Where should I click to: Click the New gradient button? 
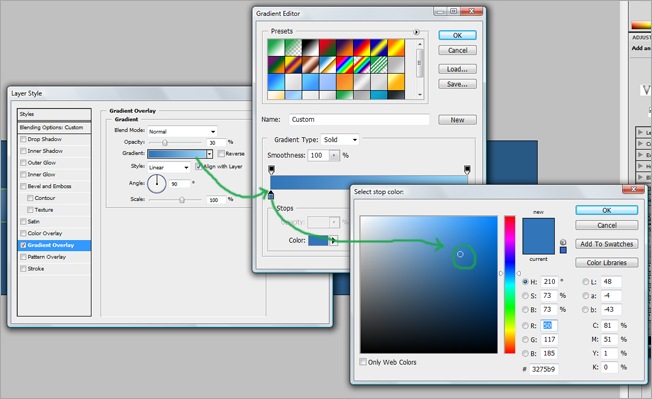(457, 120)
